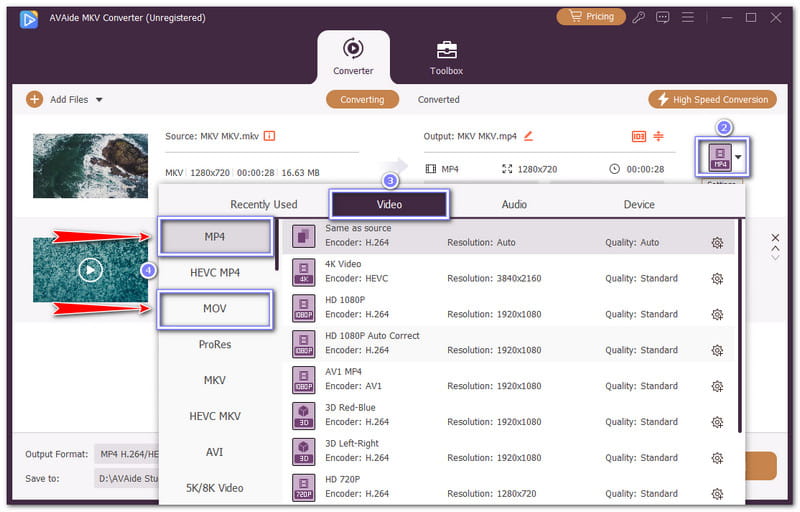Open settings gear for AV1 MP4
The image size is (800, 512).
pos(717,386)
